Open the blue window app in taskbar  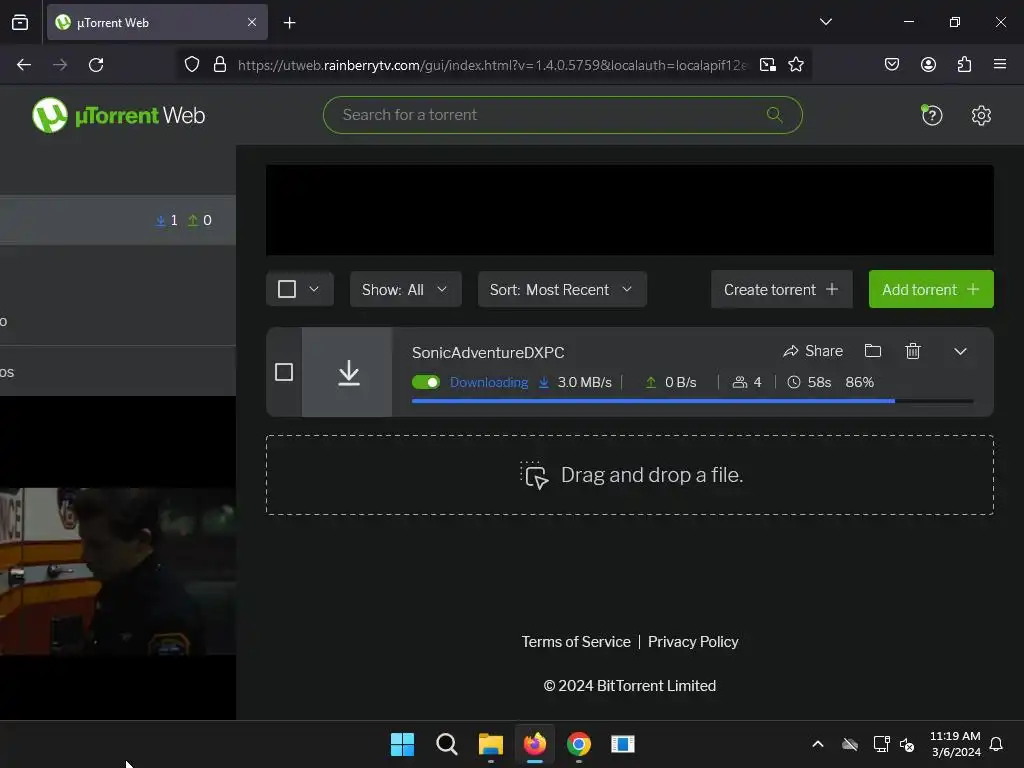click(x=622, y=744)
